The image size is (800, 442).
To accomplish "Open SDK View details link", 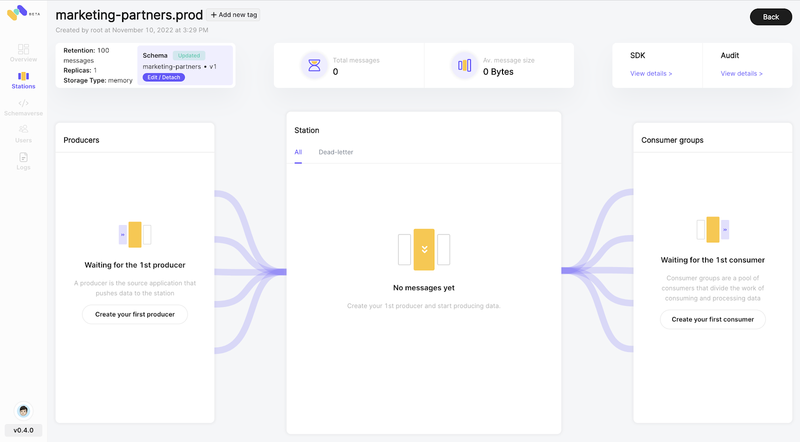I will 651,73.
